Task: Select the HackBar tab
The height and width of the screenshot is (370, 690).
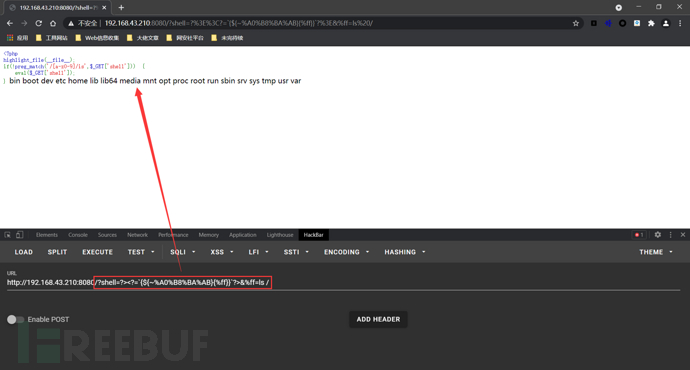Action: tap(313, 235)
